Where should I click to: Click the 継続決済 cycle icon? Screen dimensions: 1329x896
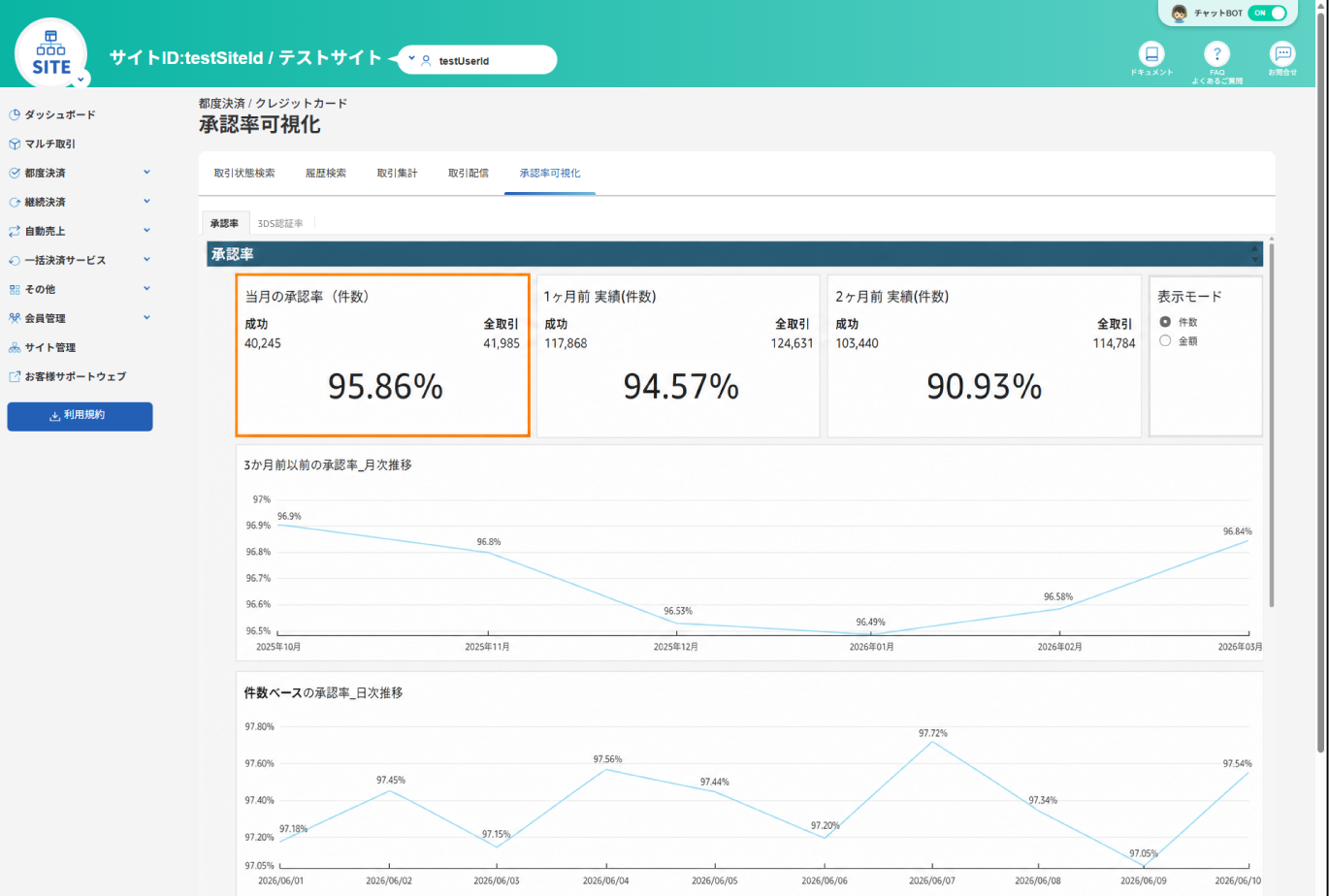[15, 202]
